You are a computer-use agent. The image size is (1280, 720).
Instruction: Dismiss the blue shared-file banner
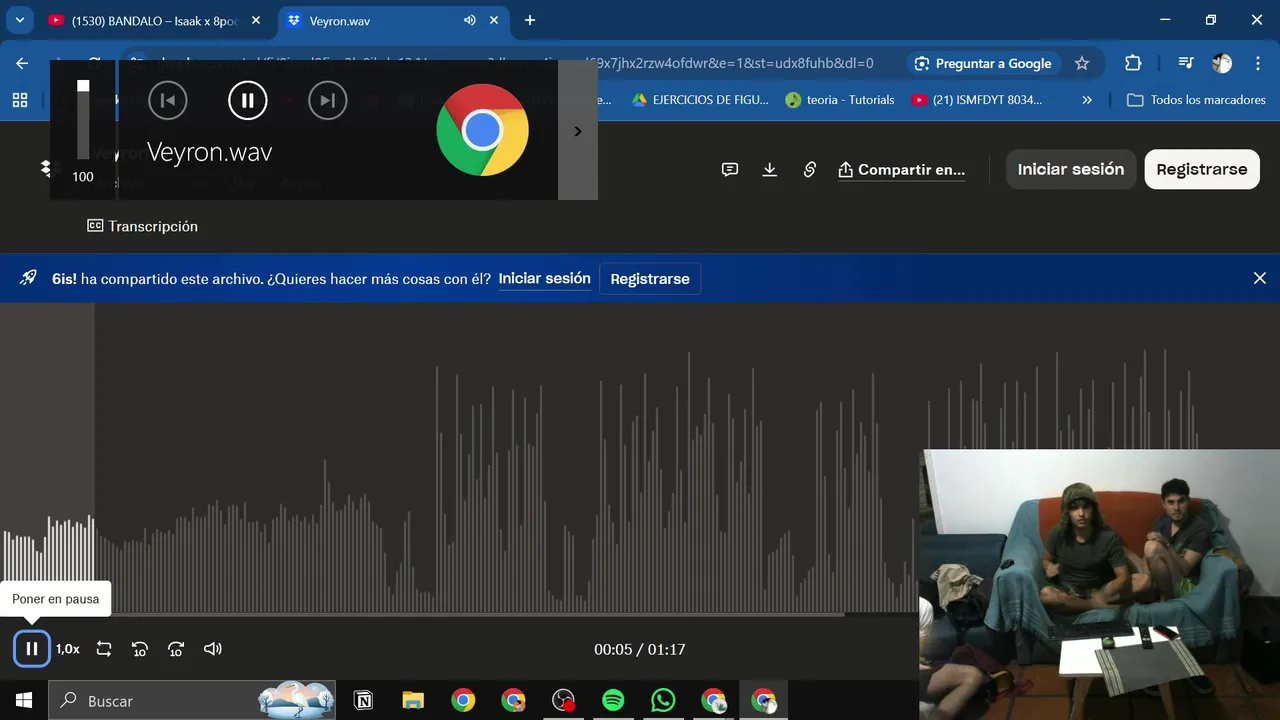pyautogui.click(x=1260, y=278)
